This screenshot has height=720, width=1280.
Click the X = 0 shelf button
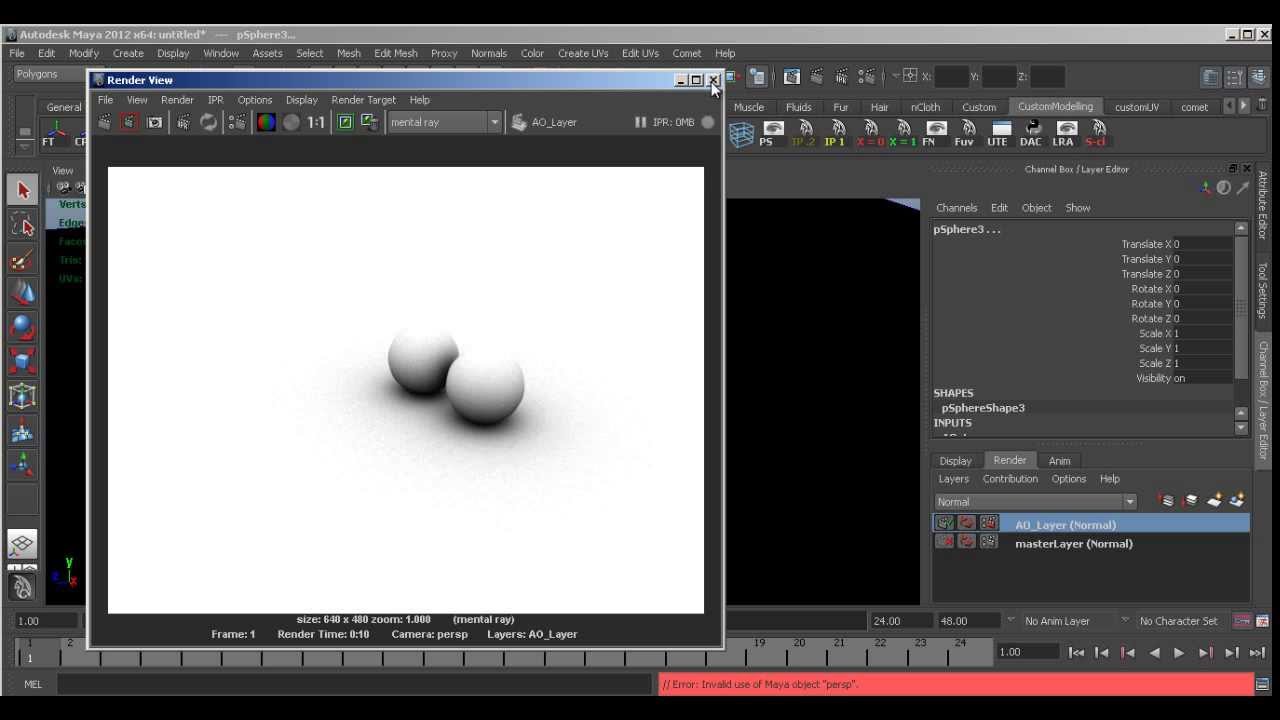870,133
